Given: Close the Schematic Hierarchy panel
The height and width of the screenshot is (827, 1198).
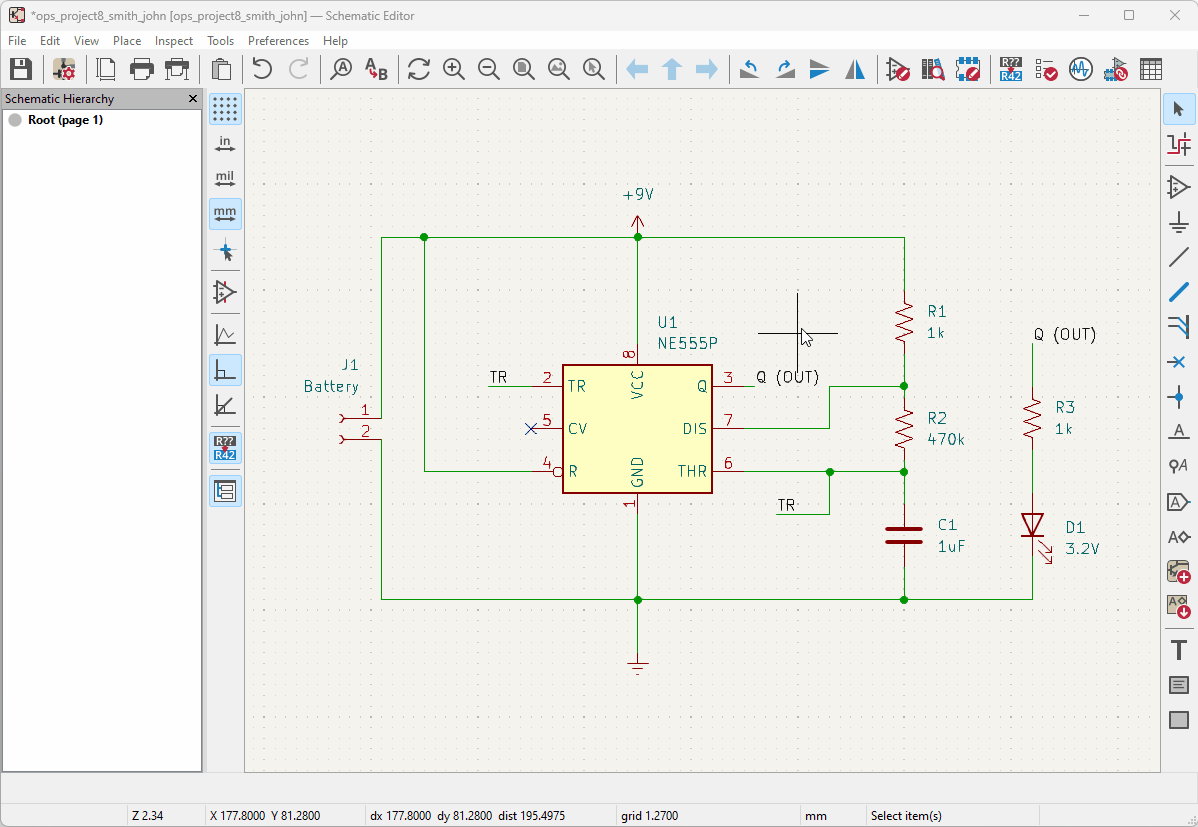Looking at the screenshot, I should point(193,99).
